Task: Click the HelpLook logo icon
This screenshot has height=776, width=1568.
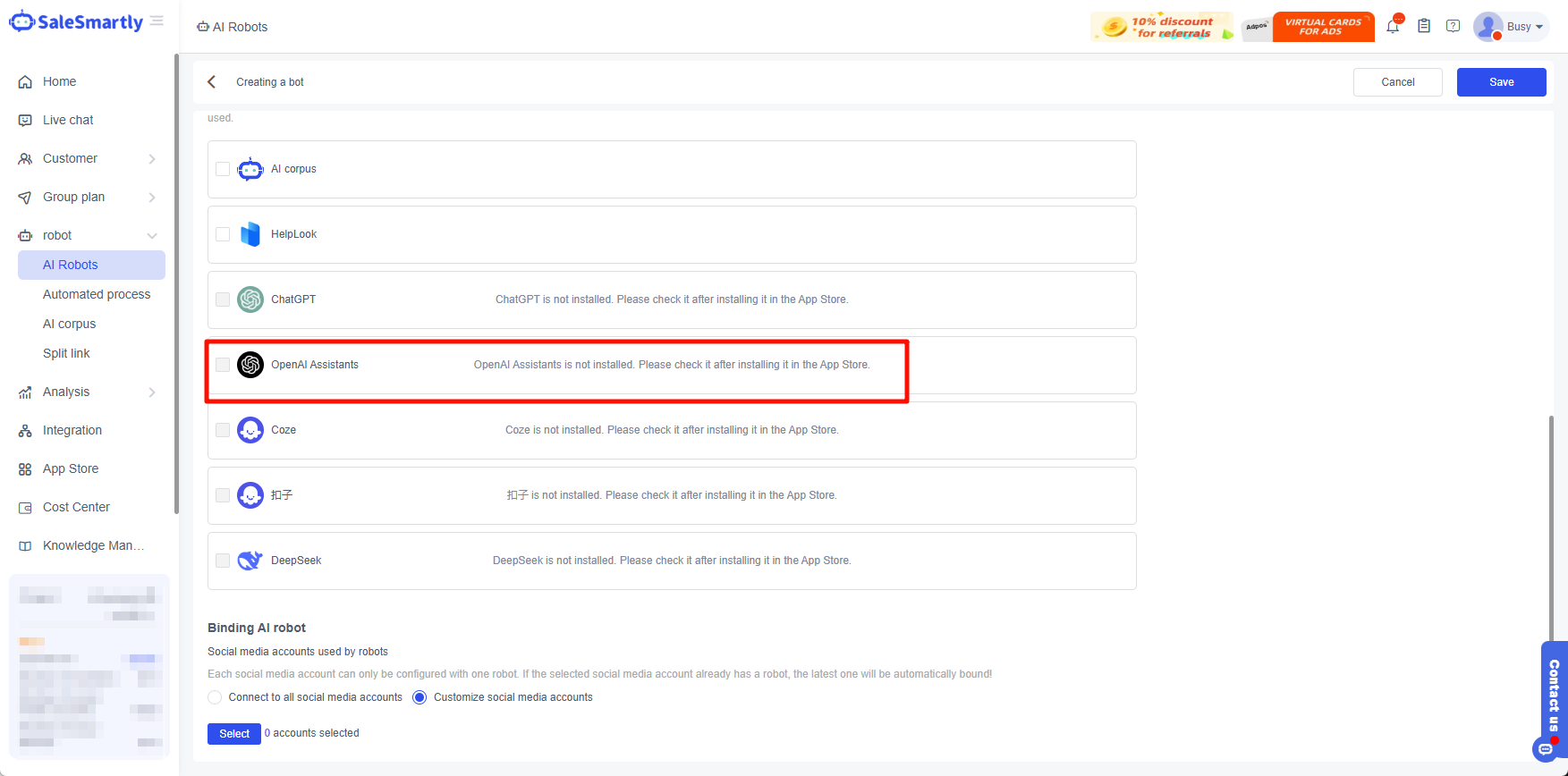Action: tap(250, 234)
